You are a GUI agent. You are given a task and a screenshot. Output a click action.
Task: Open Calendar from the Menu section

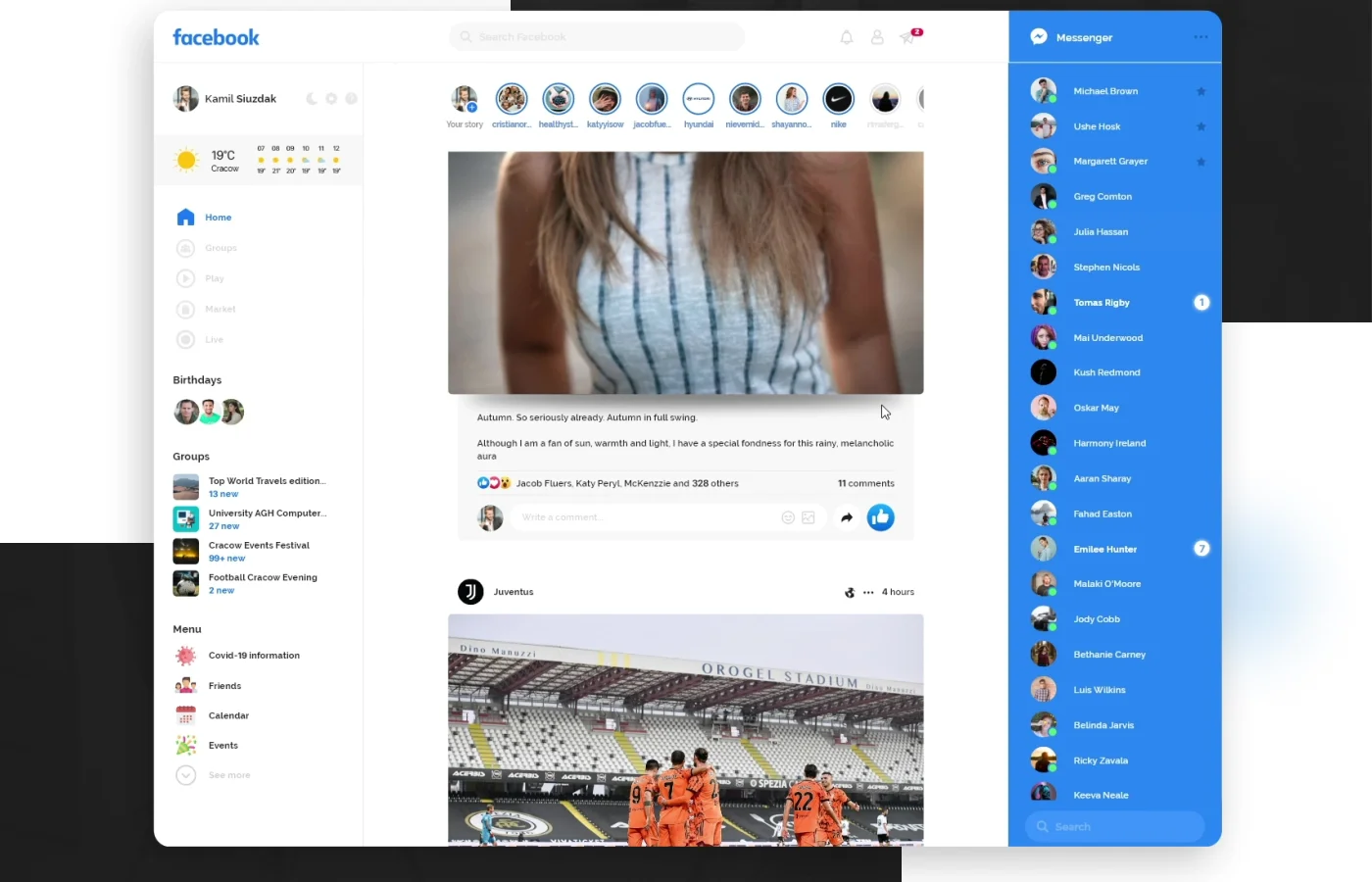click(x=212, y=715)
